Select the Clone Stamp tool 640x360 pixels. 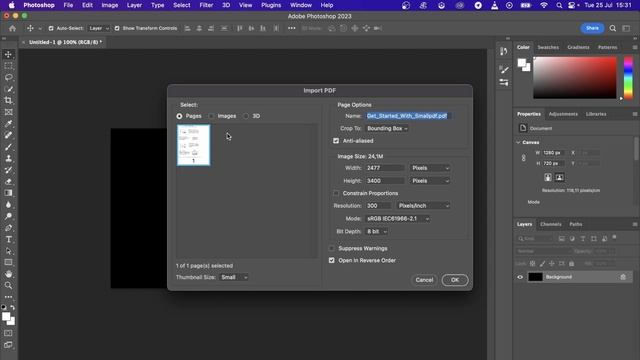(8, 158)
